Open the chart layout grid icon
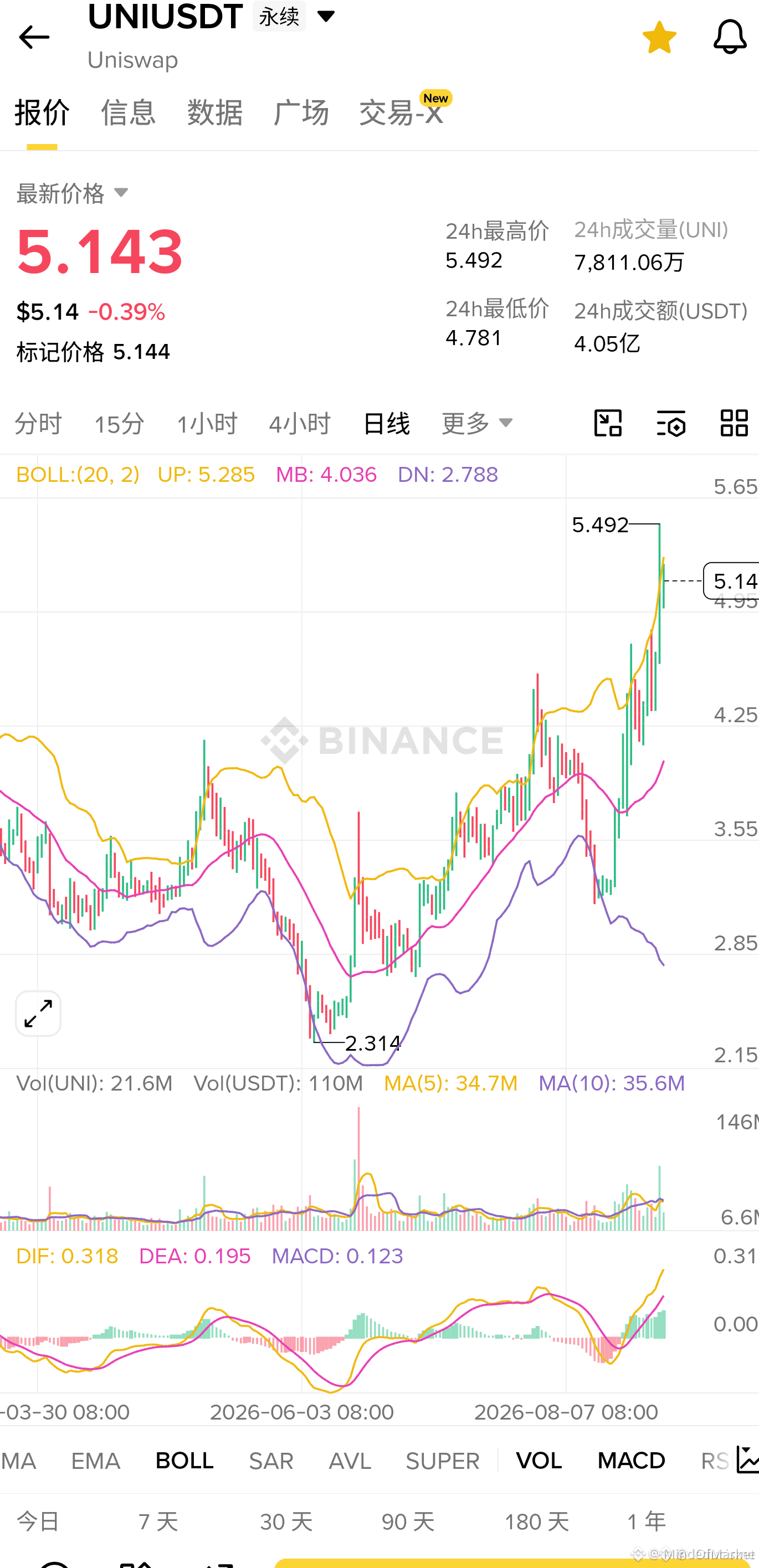The width and height of the screenshot is (759, 1568). point(734,423)
